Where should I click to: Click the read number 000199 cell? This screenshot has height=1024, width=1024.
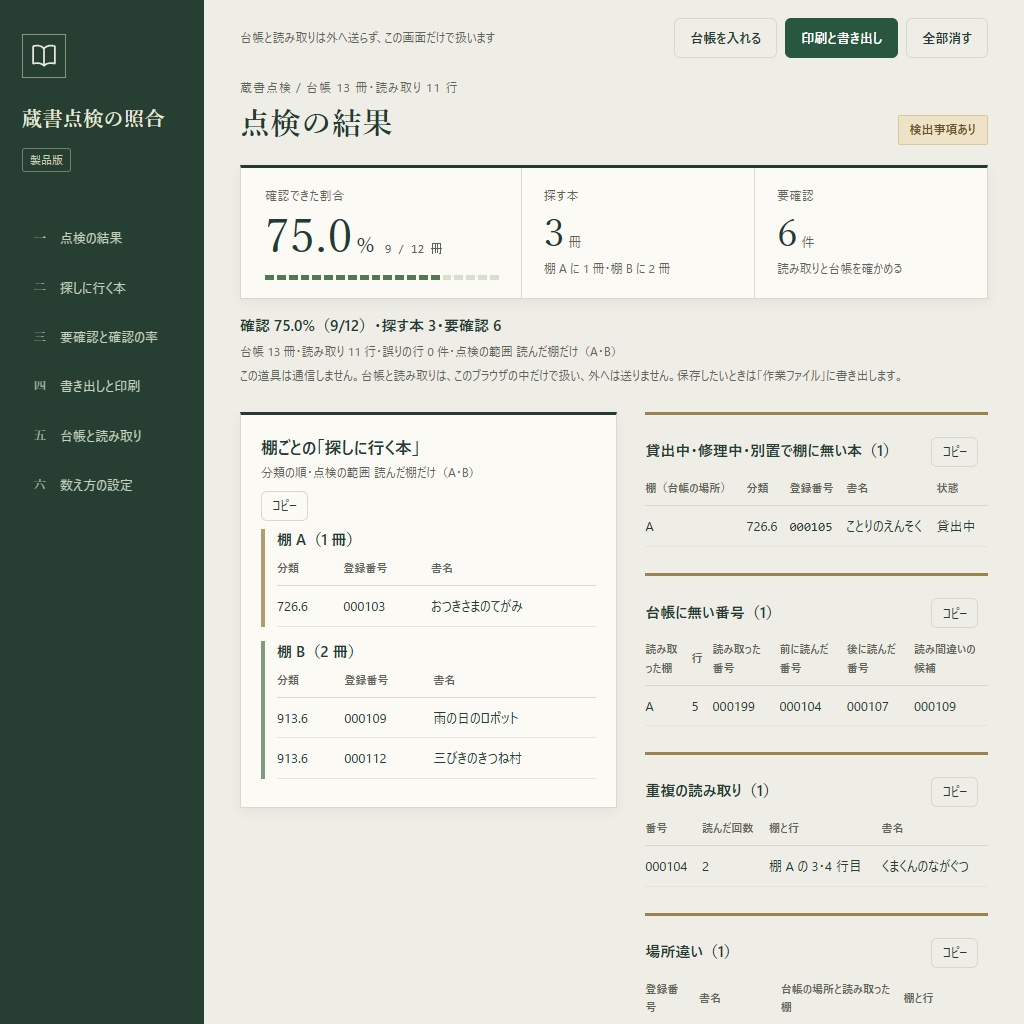(x=733, y=707)
